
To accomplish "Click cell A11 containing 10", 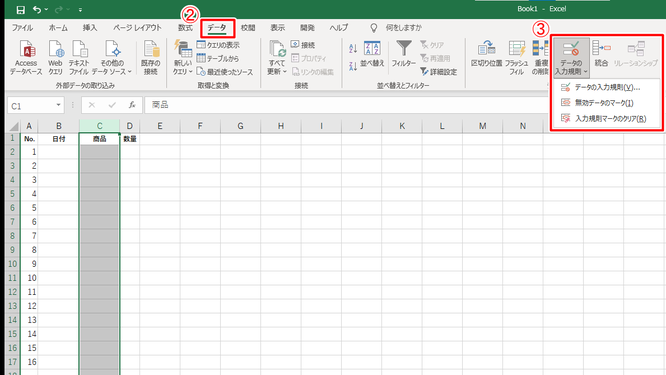I will (x=29, y=278).
